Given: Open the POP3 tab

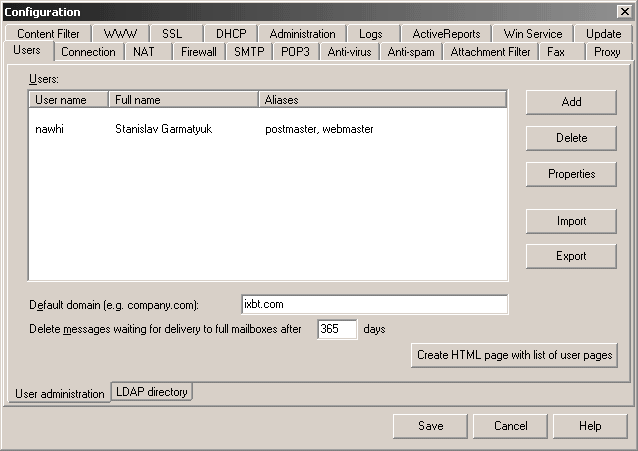Looking at the screenshot, I should (x=295, y=52).
